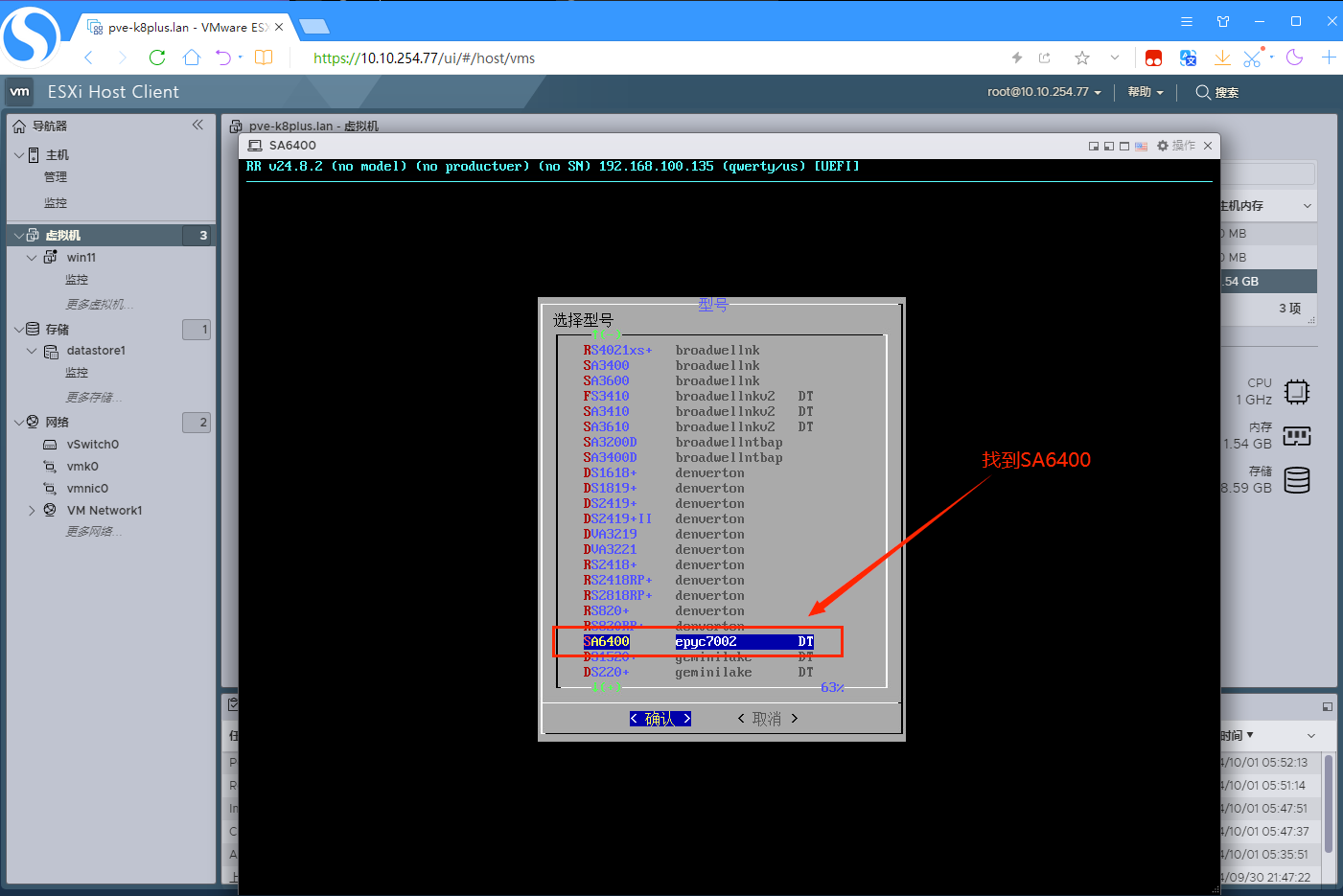Expand the VM Network1 tree node
This screenshot has width=1343, height=896.
pyautogui.click(x=32, y=511)
